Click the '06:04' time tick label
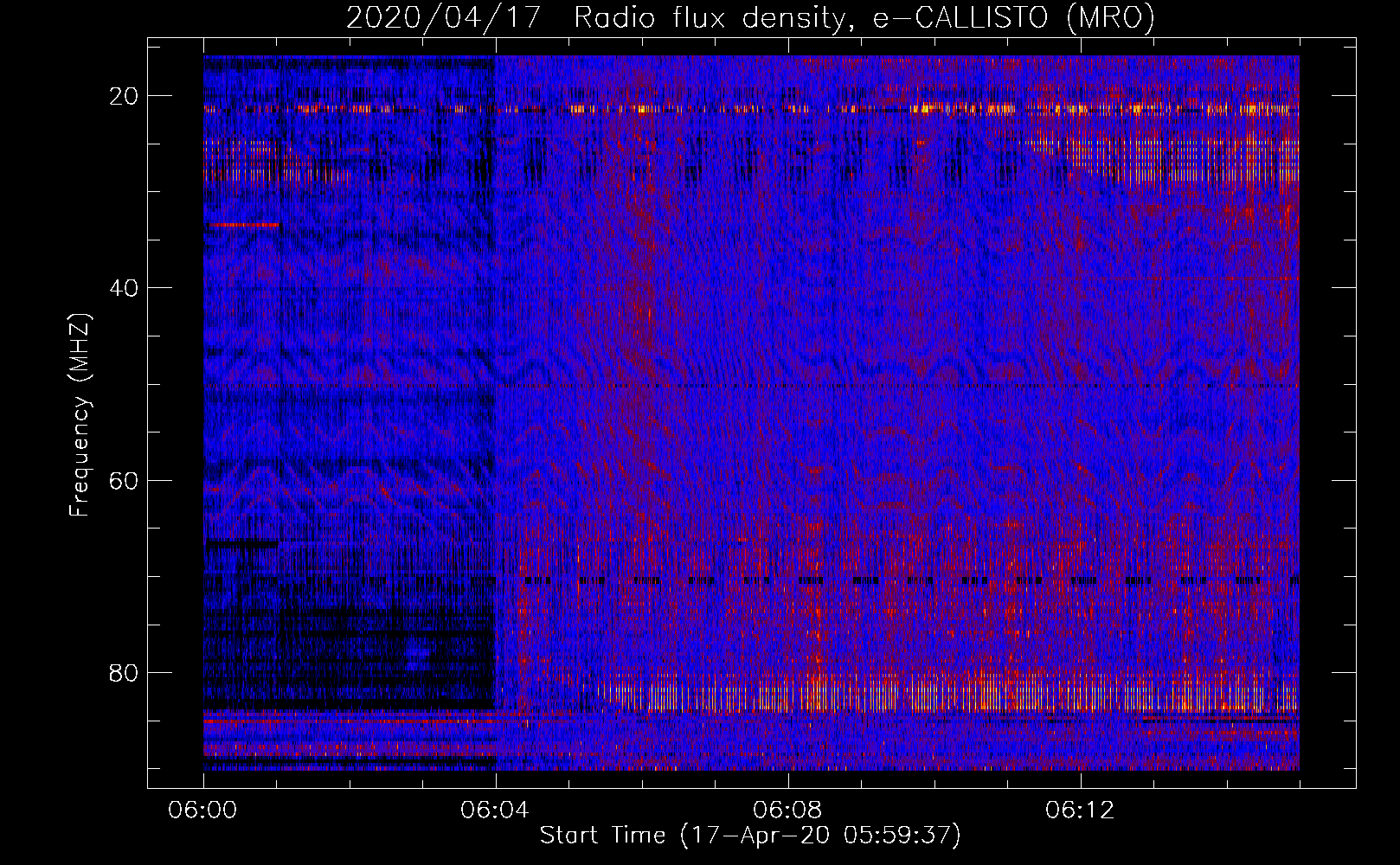Screen dimensions: 1400x865 [x=495, y=811]
